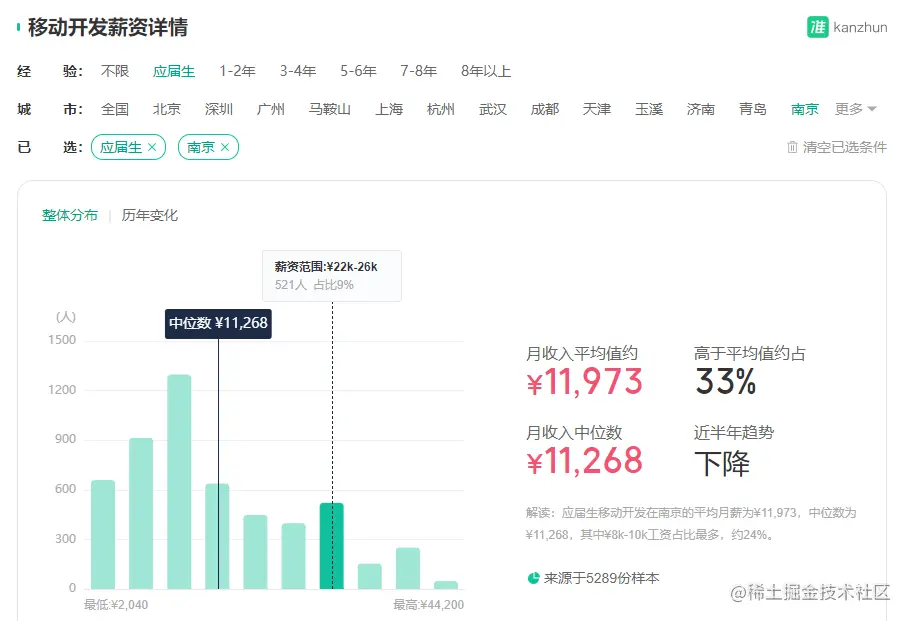Choose city 武汉

(493, 109)
